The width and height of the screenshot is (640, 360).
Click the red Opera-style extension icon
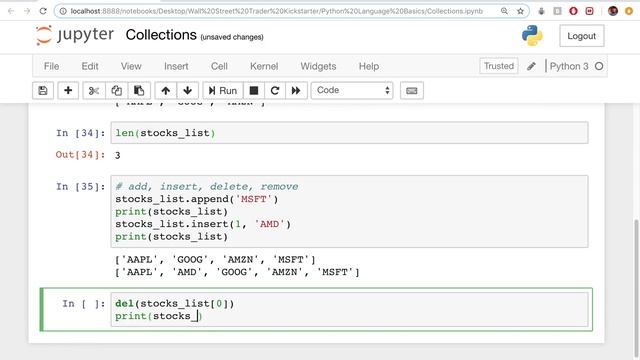[x=573, y=11]
